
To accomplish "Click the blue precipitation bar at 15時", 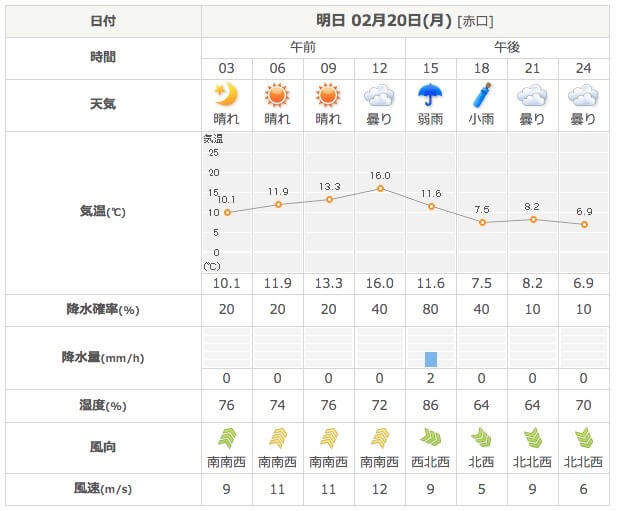I will [x=431, y=359].
